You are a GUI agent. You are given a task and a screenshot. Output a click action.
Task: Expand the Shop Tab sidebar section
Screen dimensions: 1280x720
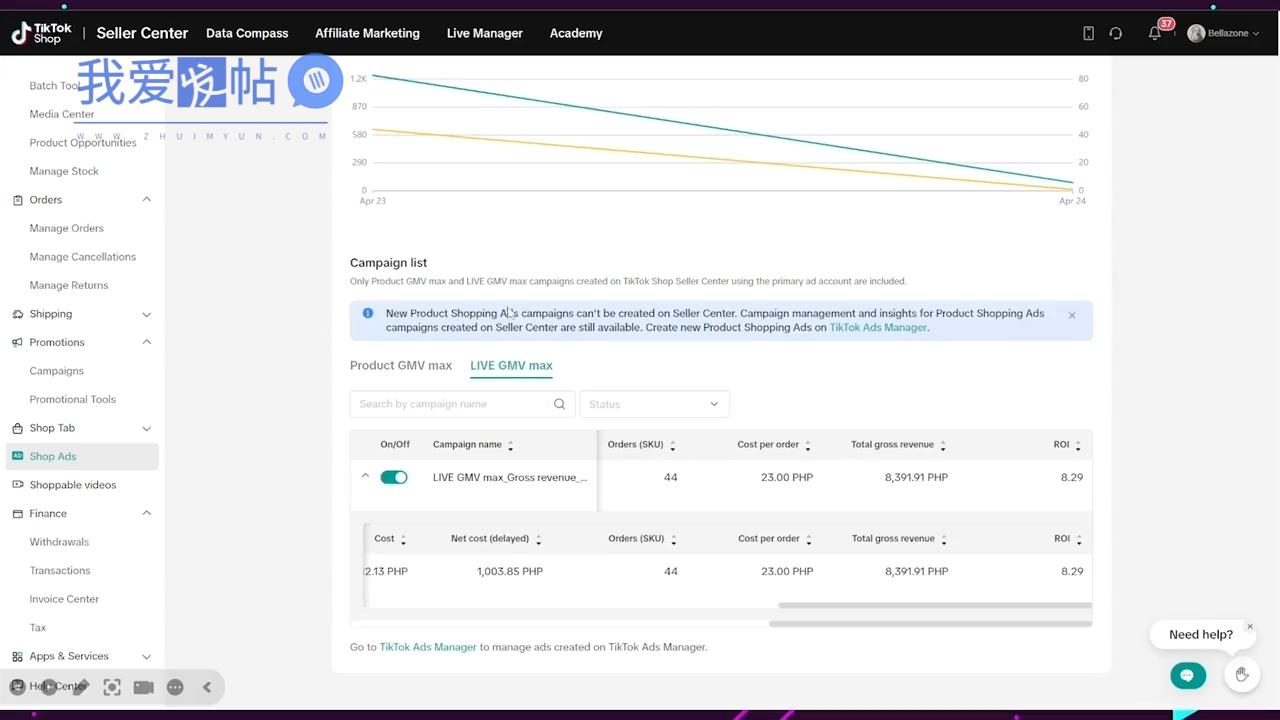(x=147, y=428)
